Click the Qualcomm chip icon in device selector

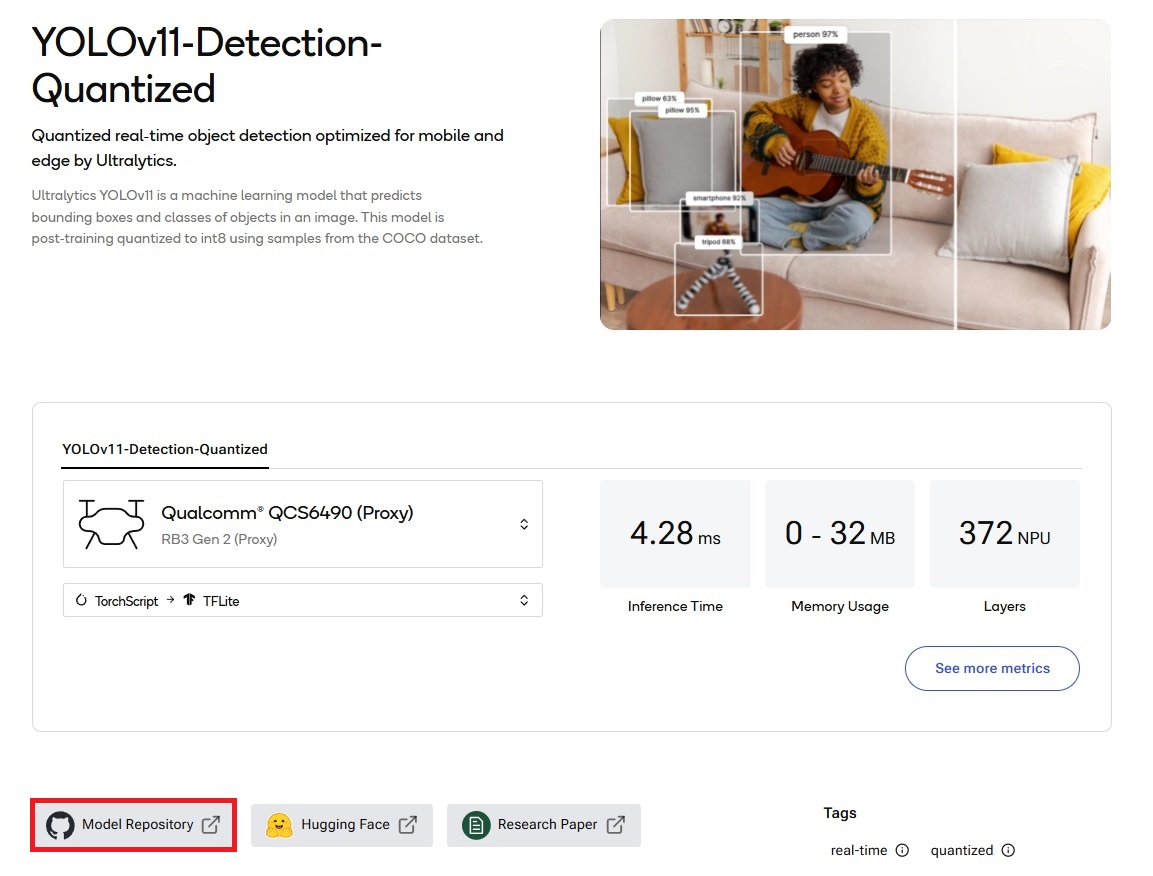pyautogui.click(x=110, y=522)
